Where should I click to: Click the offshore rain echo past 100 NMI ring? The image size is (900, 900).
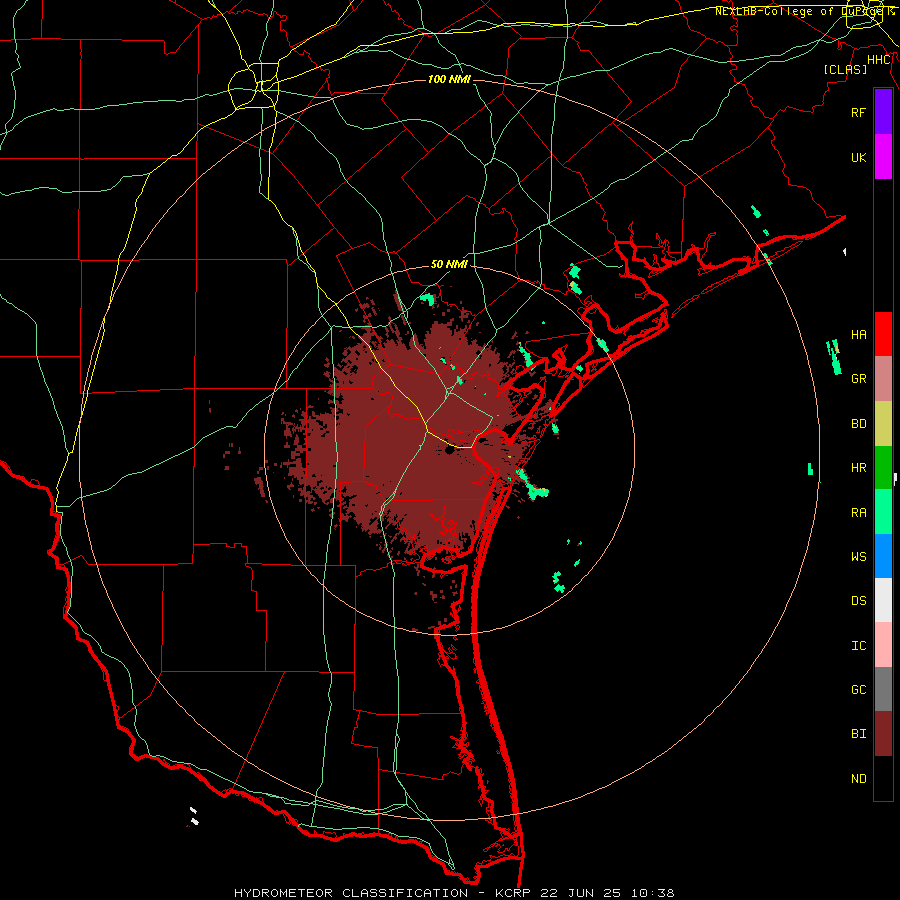833,357
